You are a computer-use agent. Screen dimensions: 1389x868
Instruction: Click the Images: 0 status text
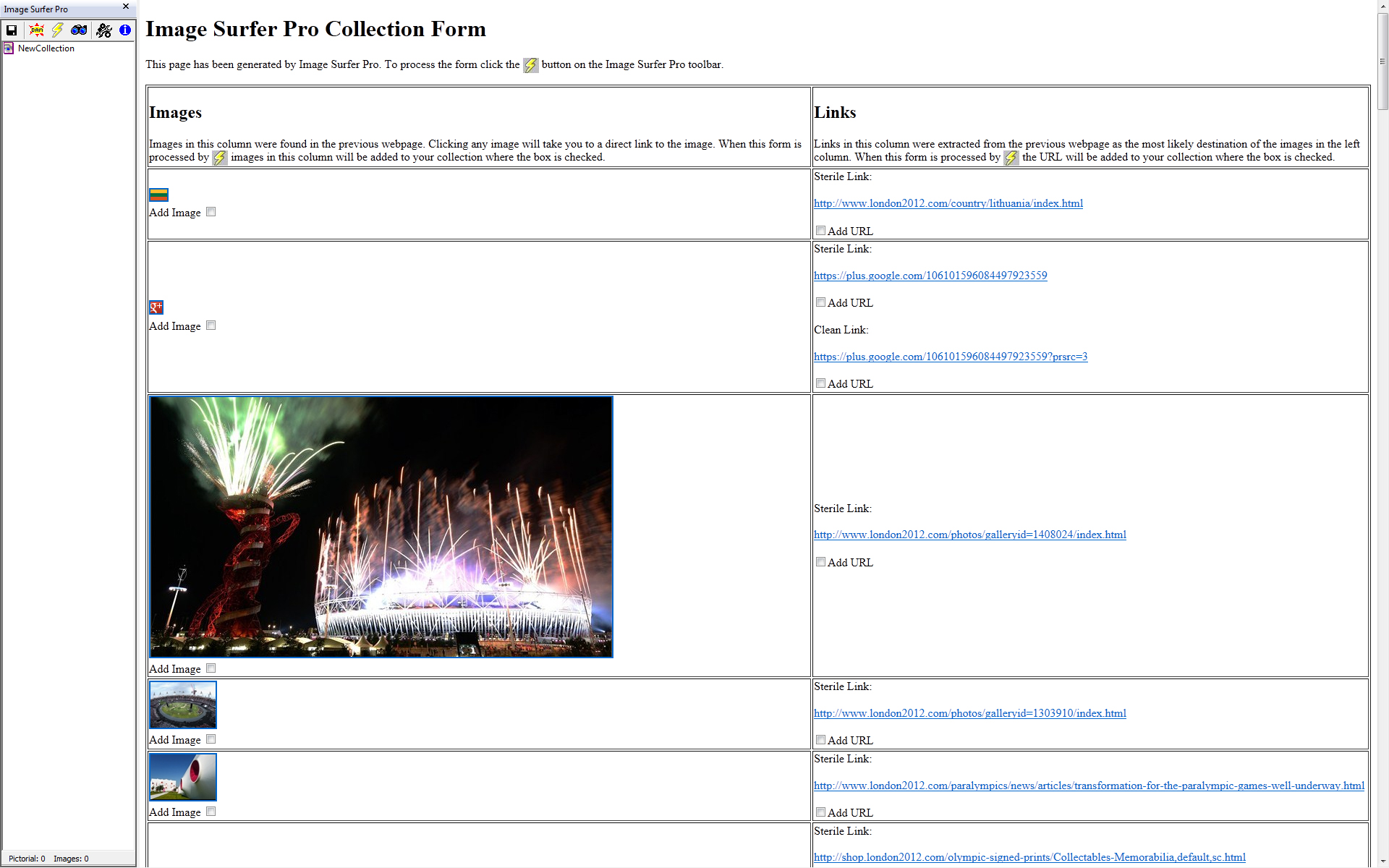[71, 859]
